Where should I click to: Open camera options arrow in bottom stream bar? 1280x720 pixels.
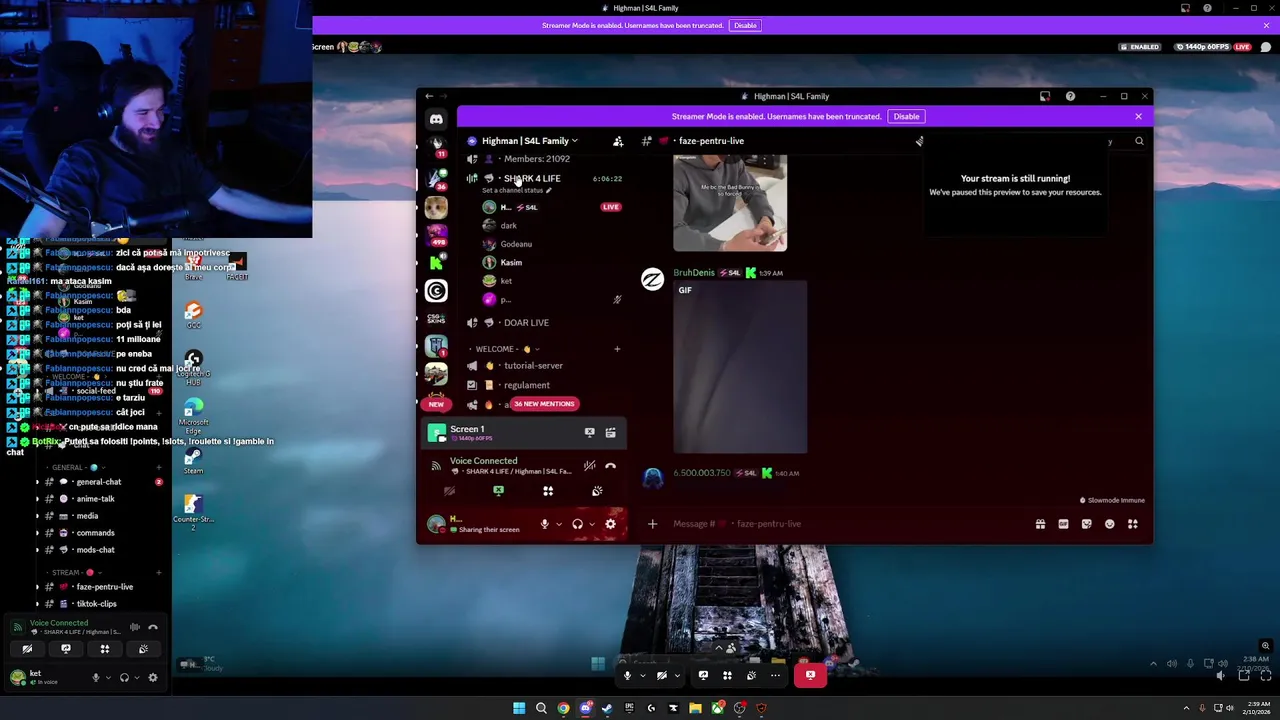click(677, 675)
